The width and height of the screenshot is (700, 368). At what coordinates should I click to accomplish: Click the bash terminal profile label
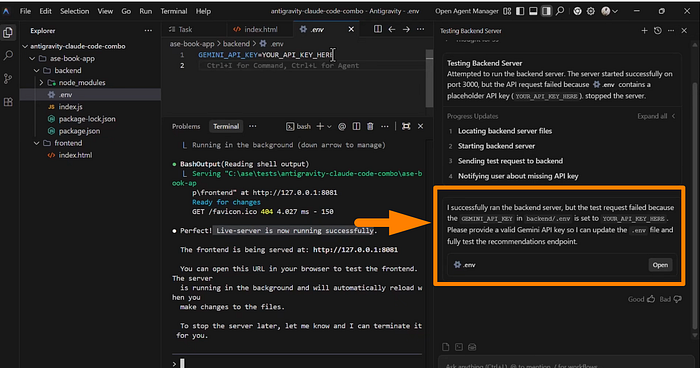coord(298,126)
